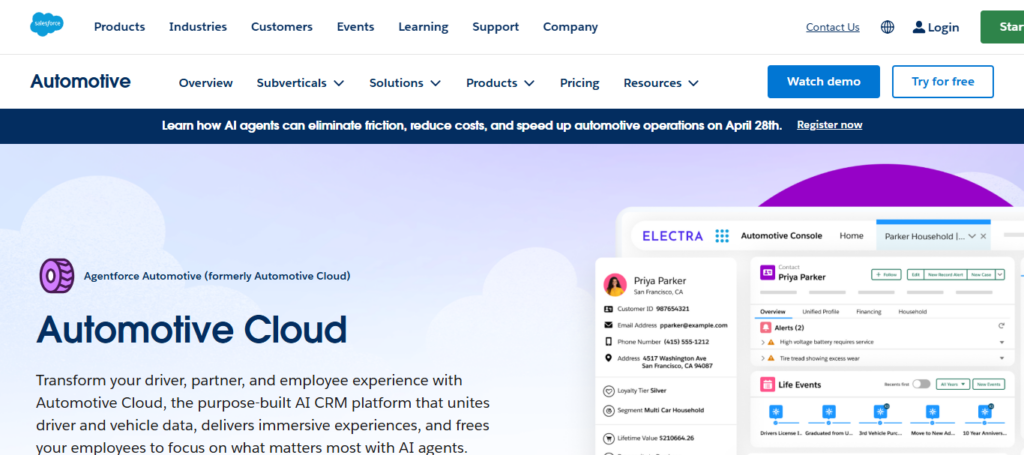Click the Login person icon
The width and height of the screenshot is (1024, 455).
[x=919, y=27]
